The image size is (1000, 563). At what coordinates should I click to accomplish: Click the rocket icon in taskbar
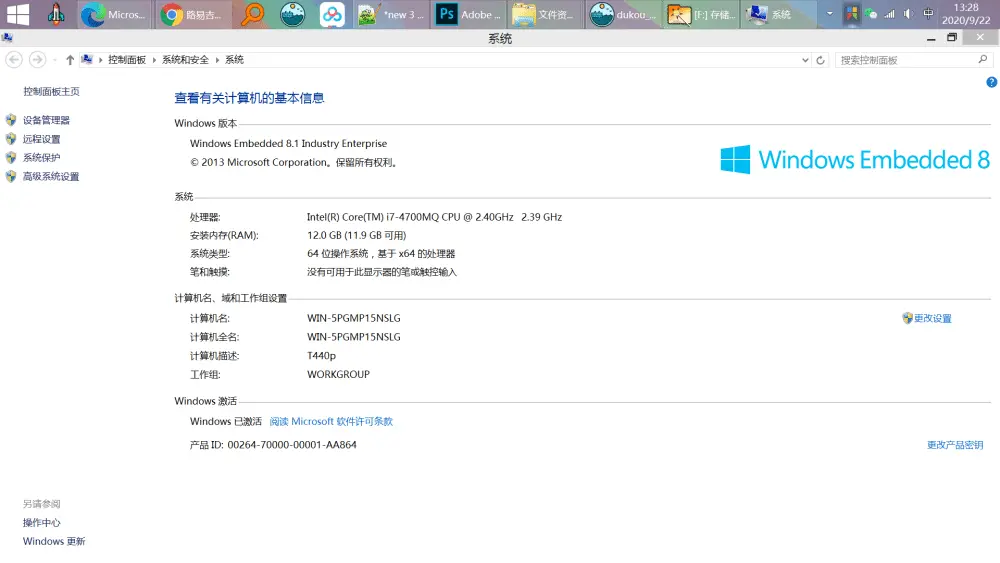pyautogui.click(x=57, y=14)
